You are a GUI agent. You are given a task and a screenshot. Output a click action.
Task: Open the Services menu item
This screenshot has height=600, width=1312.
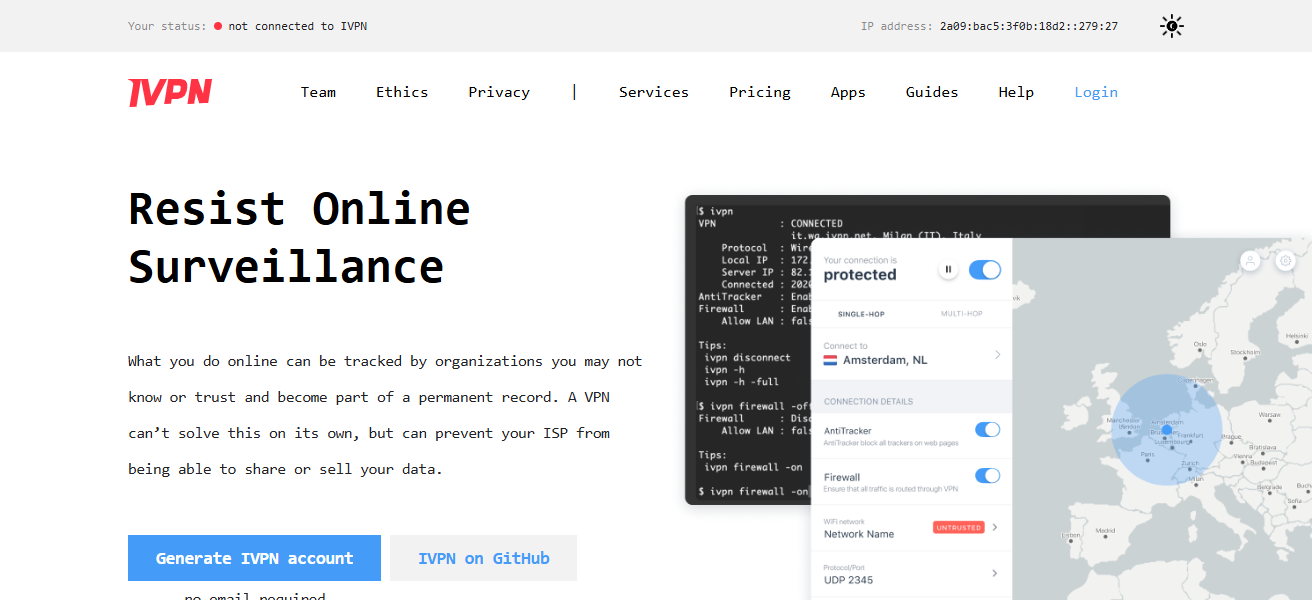click(x=654, y=92)
